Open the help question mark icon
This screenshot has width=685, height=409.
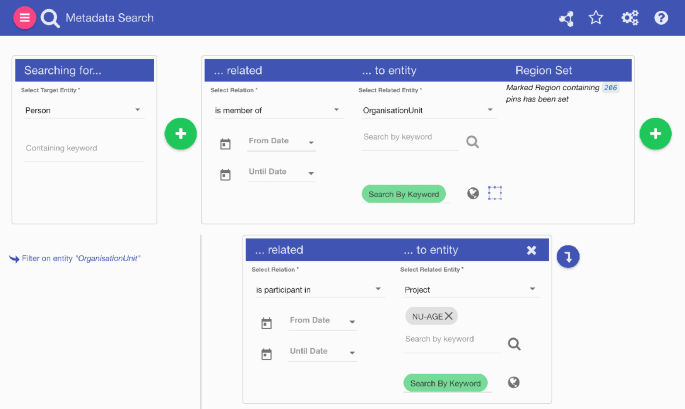(661, 18)
